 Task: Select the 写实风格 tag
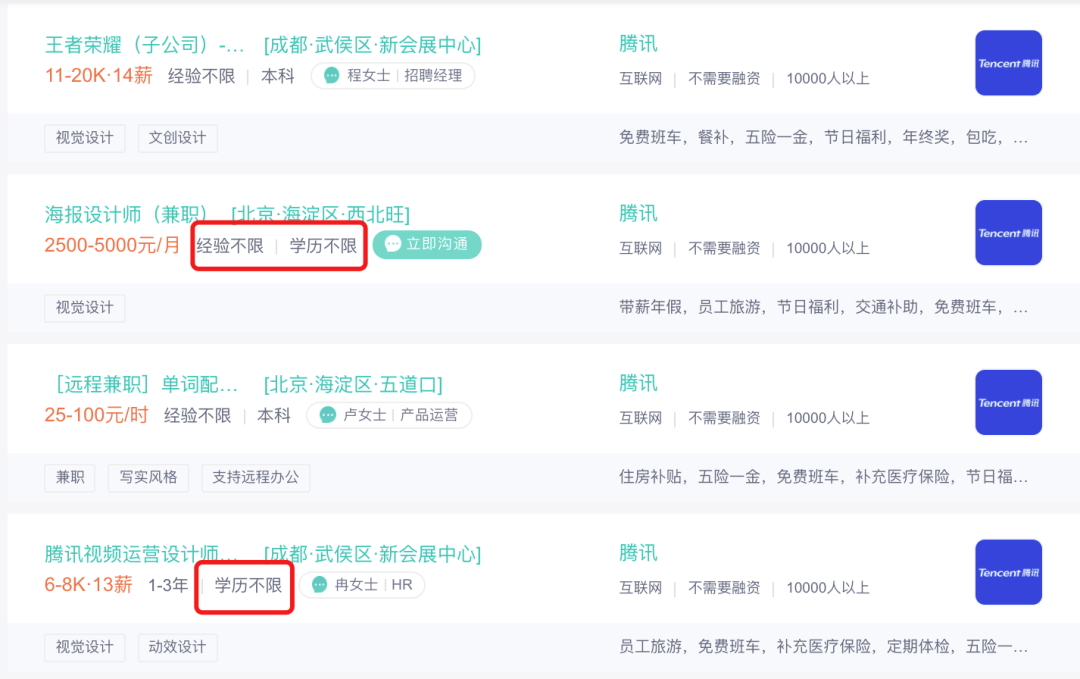(148, 477)
